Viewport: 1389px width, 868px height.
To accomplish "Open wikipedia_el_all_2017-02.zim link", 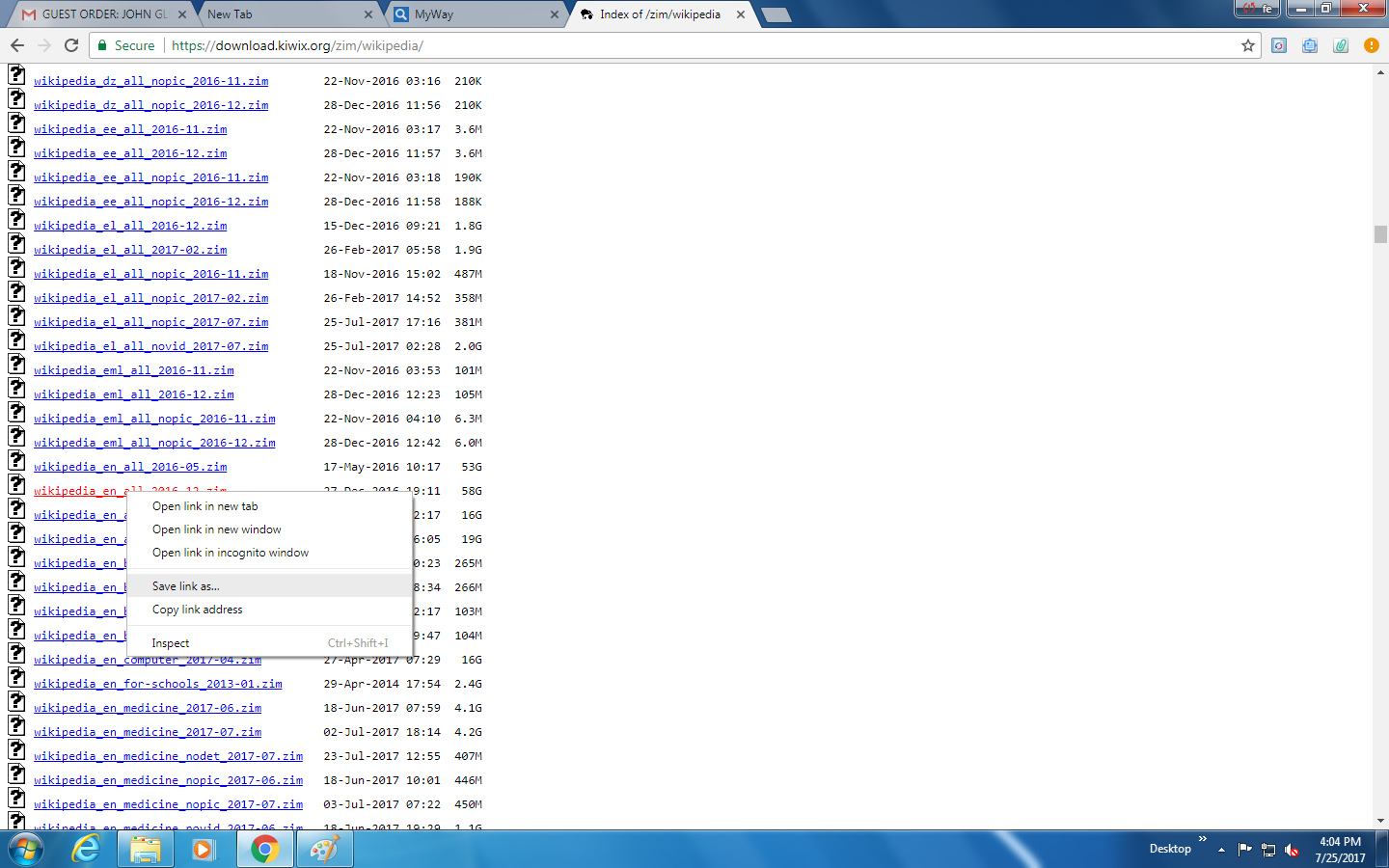I will (x=130, y=250).
